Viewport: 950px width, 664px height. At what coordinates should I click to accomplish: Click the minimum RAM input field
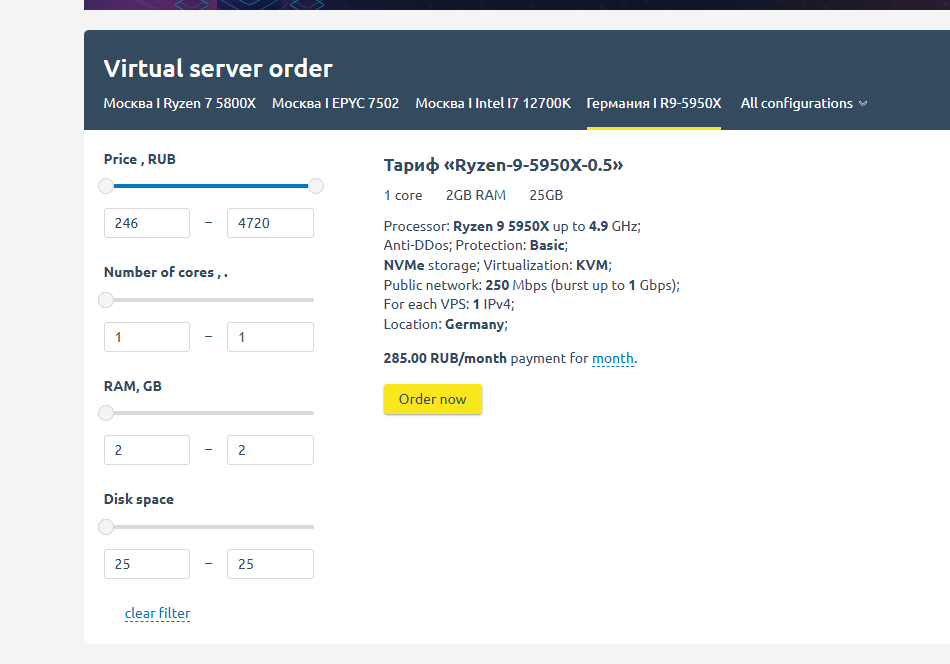coord(147,450)
